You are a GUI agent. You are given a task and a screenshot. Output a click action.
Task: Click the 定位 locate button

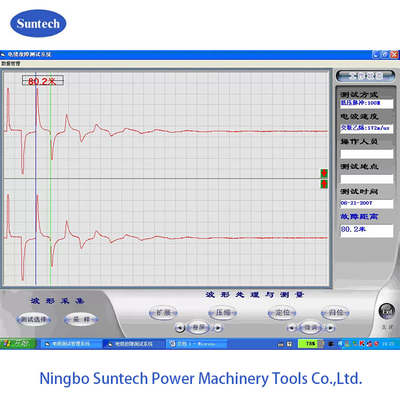click(282, 313)
